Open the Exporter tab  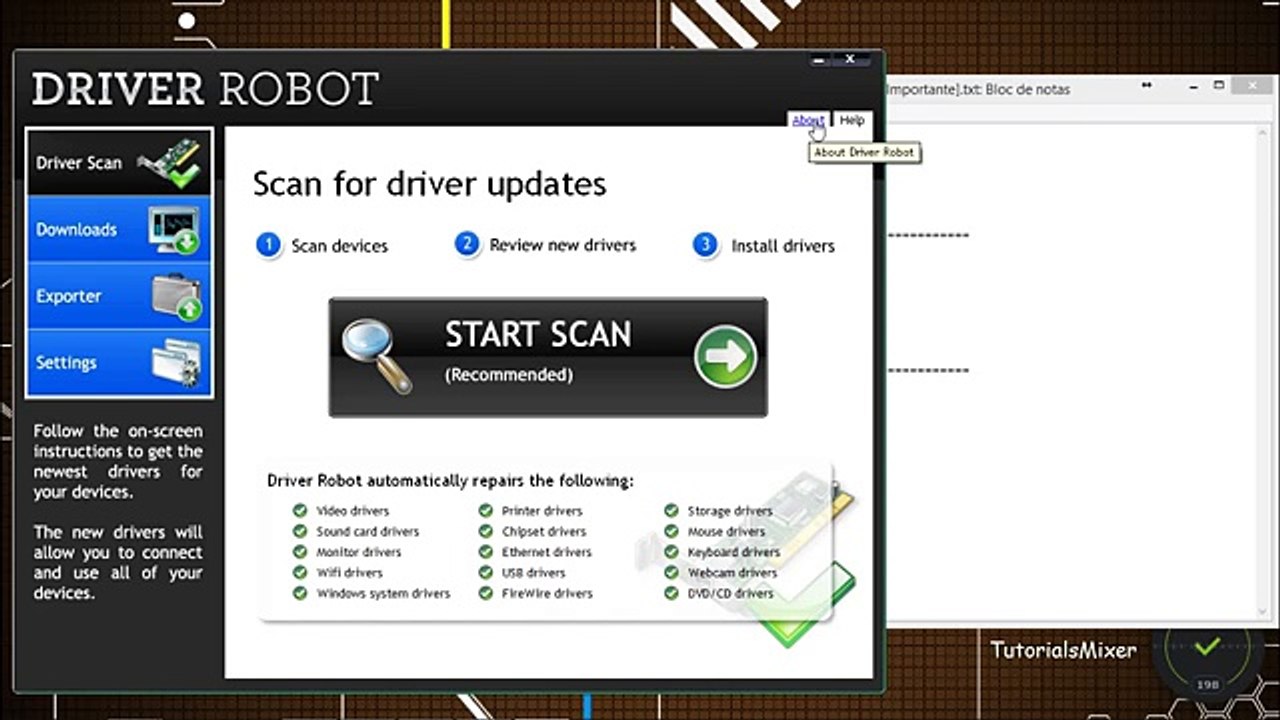[x=119, y=296]
